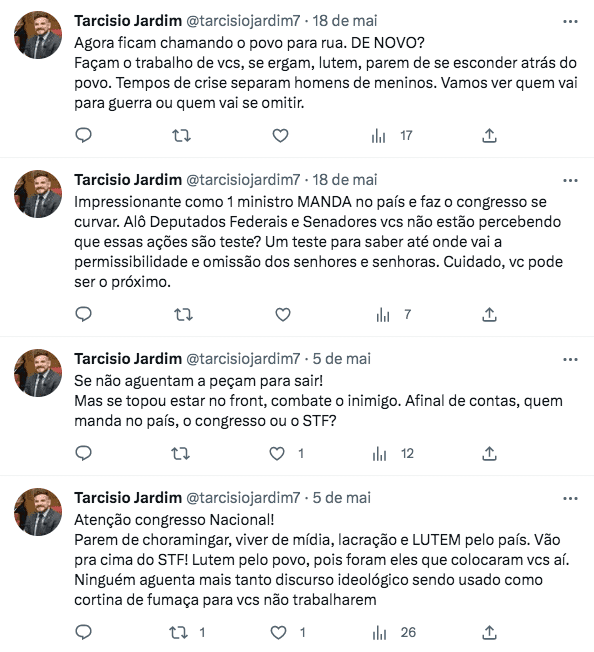The height and width of the screenshot is (652, 594).
Task: Open Tarcisio Jardim profile name on first tweet
Action: click(128, 21)
